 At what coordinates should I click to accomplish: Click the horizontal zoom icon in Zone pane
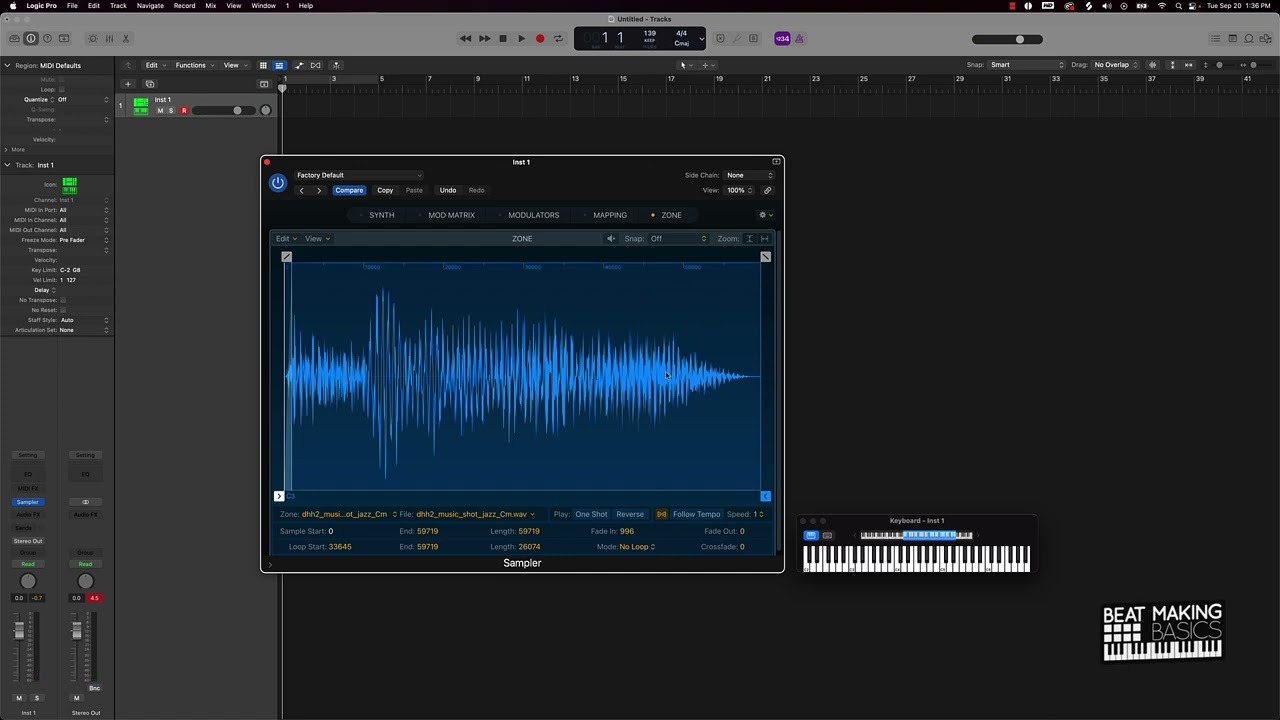click(765, 239)
